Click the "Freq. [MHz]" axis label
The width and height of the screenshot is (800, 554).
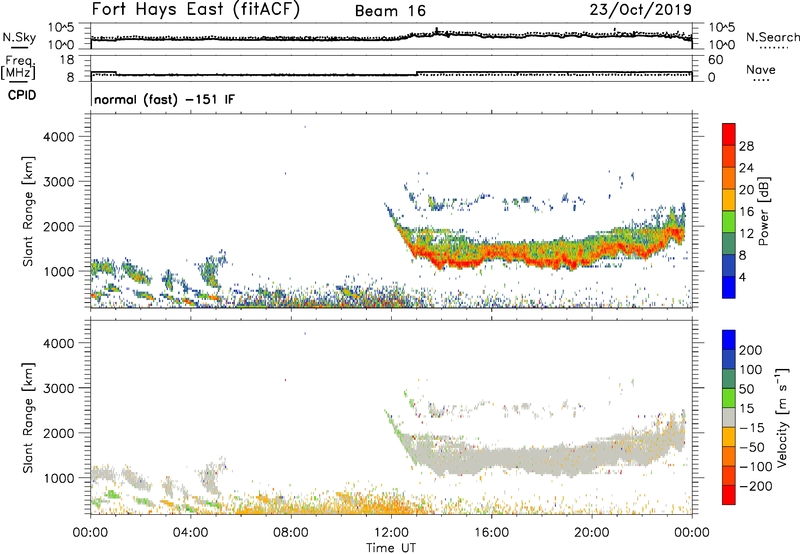pyautogui.click(x=18, y=67)
